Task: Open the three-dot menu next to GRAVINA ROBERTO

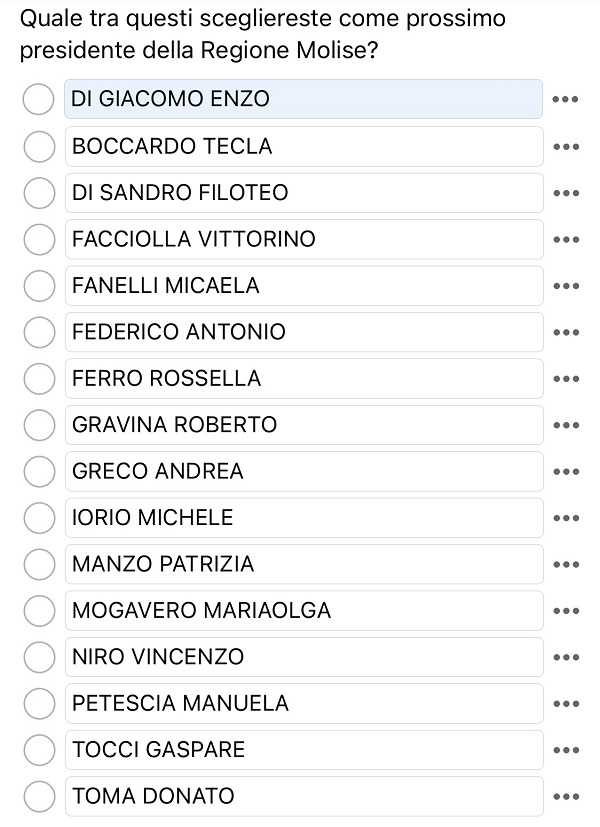Action: [566, 425]
